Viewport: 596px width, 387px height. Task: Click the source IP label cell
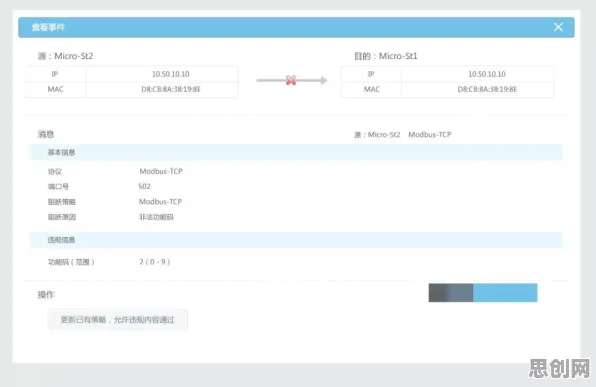click(x=55, y=74)
